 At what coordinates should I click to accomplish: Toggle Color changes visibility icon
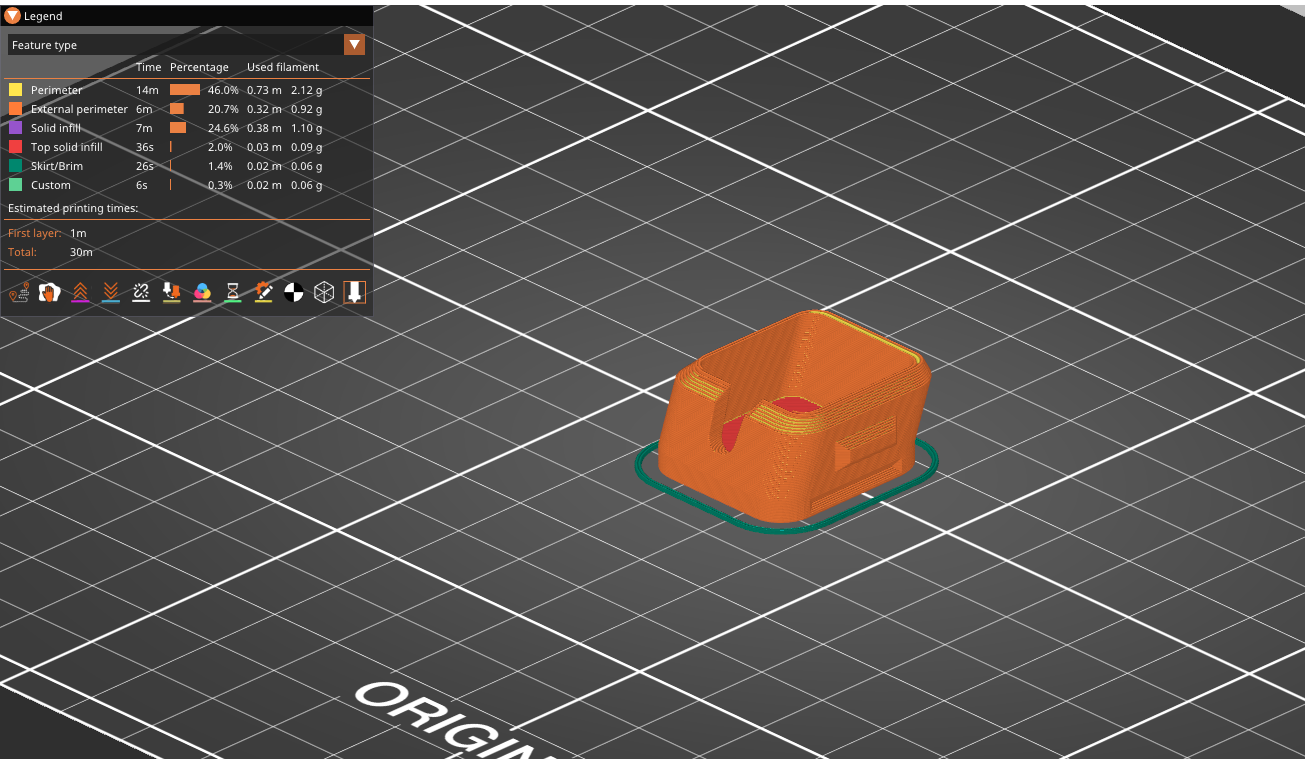(x=202, y=292)
